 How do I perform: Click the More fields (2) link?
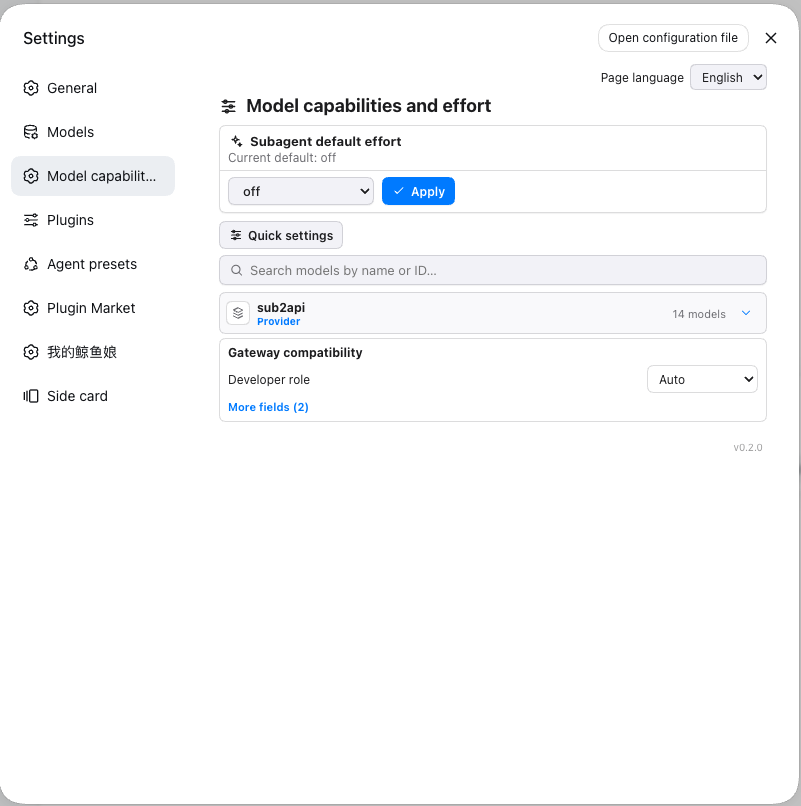[x=268, y=407]
